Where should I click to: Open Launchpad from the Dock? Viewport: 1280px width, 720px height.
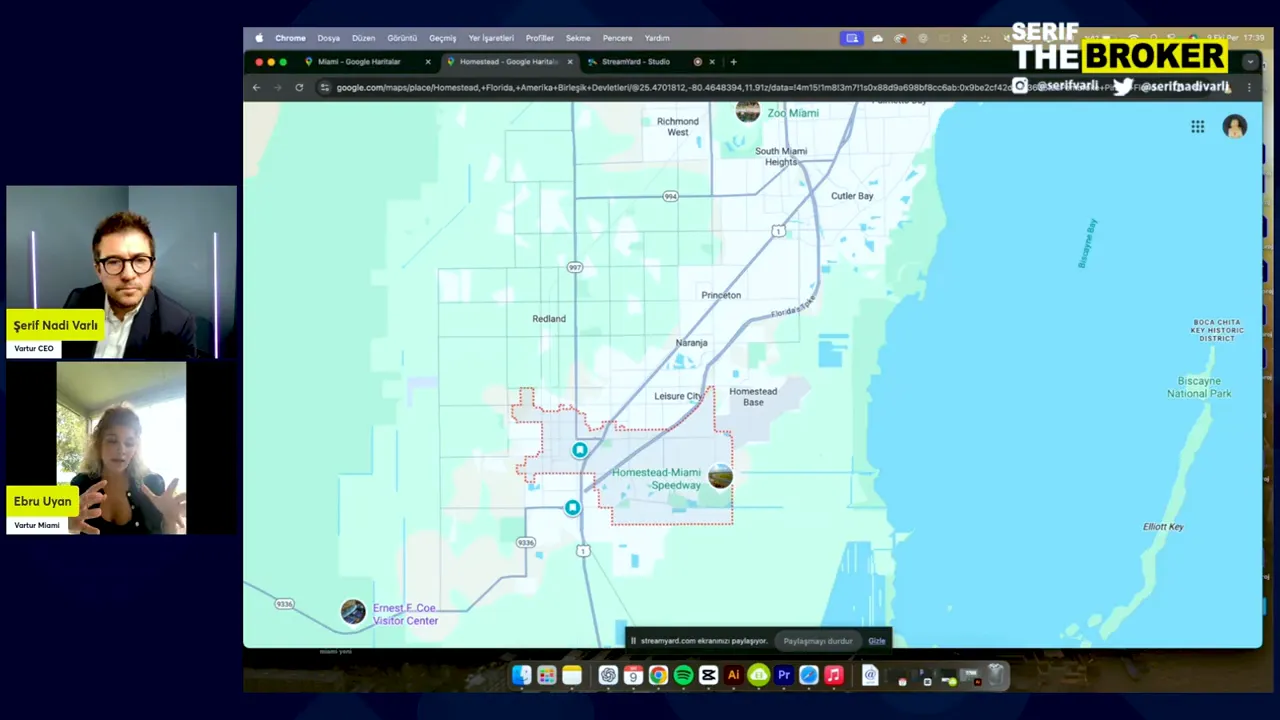pyautogui.click(x=547, y=676)
